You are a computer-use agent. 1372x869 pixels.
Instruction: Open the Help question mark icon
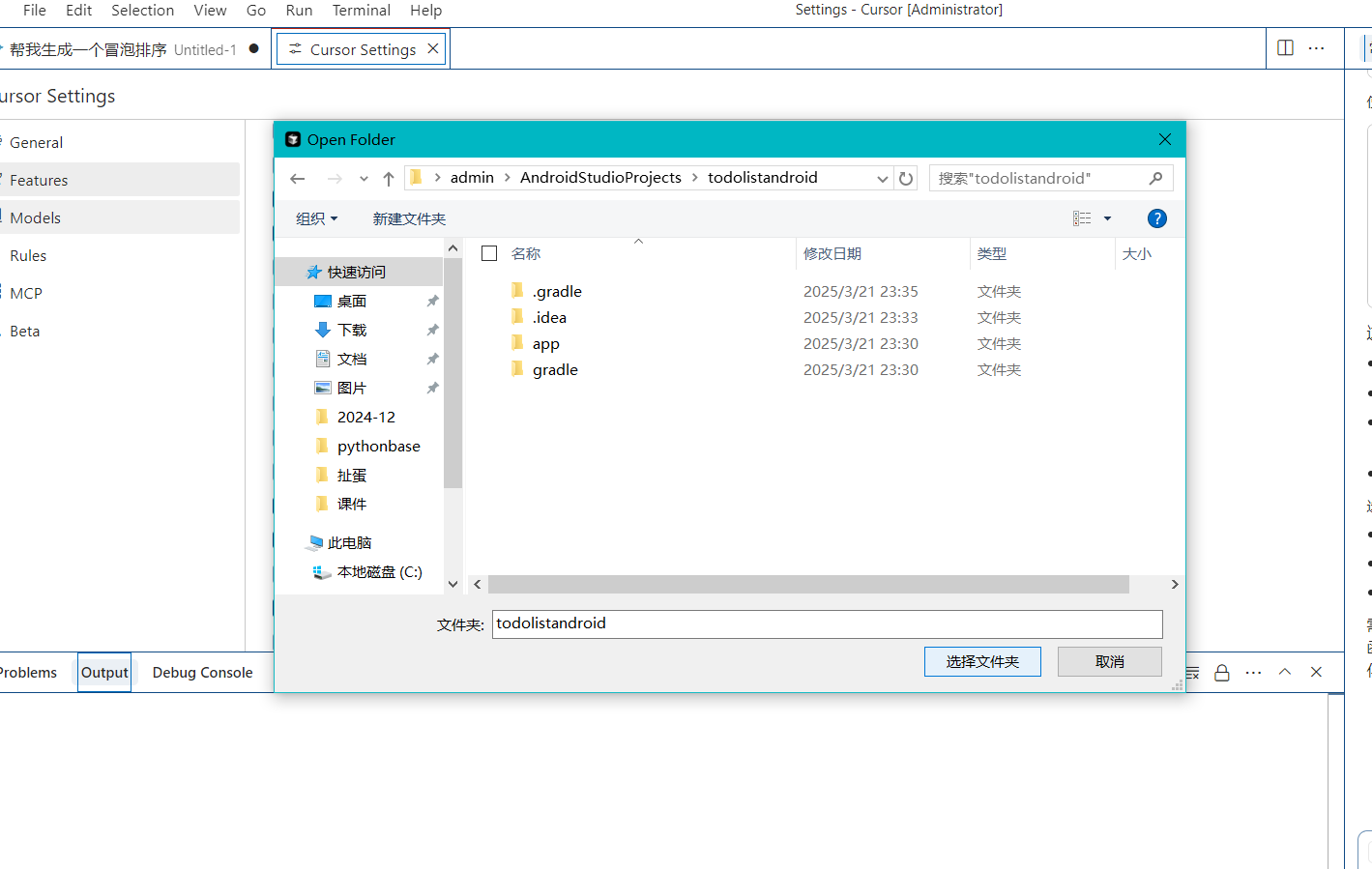point(1157,218)
